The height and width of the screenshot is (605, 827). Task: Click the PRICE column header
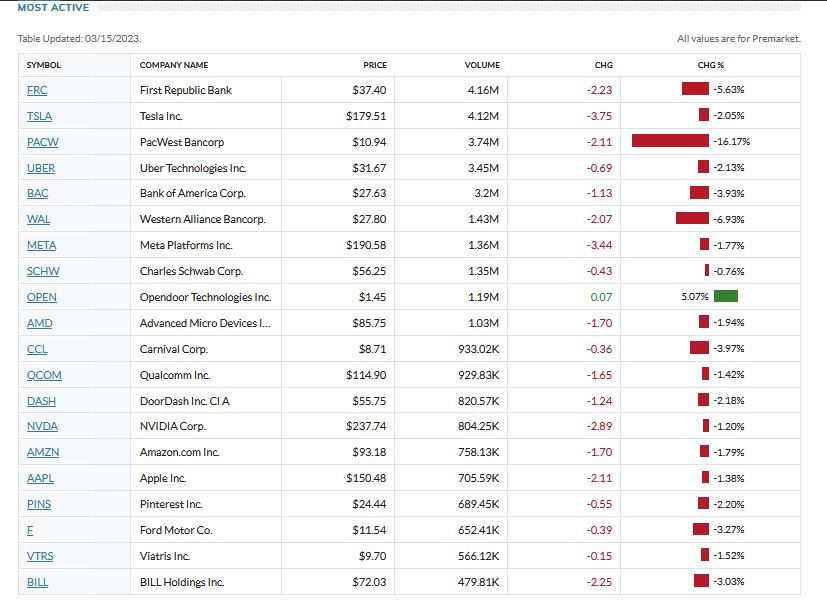tap(375, 65)
